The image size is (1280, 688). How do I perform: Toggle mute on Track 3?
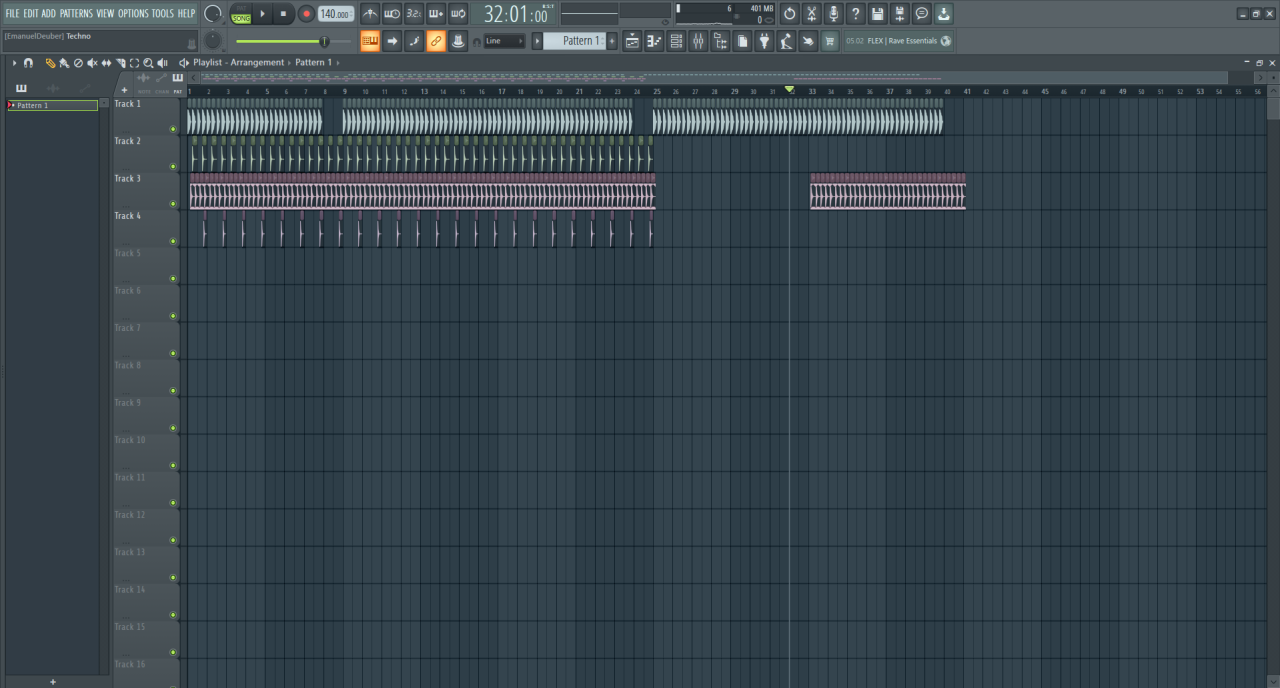[173, 204]
